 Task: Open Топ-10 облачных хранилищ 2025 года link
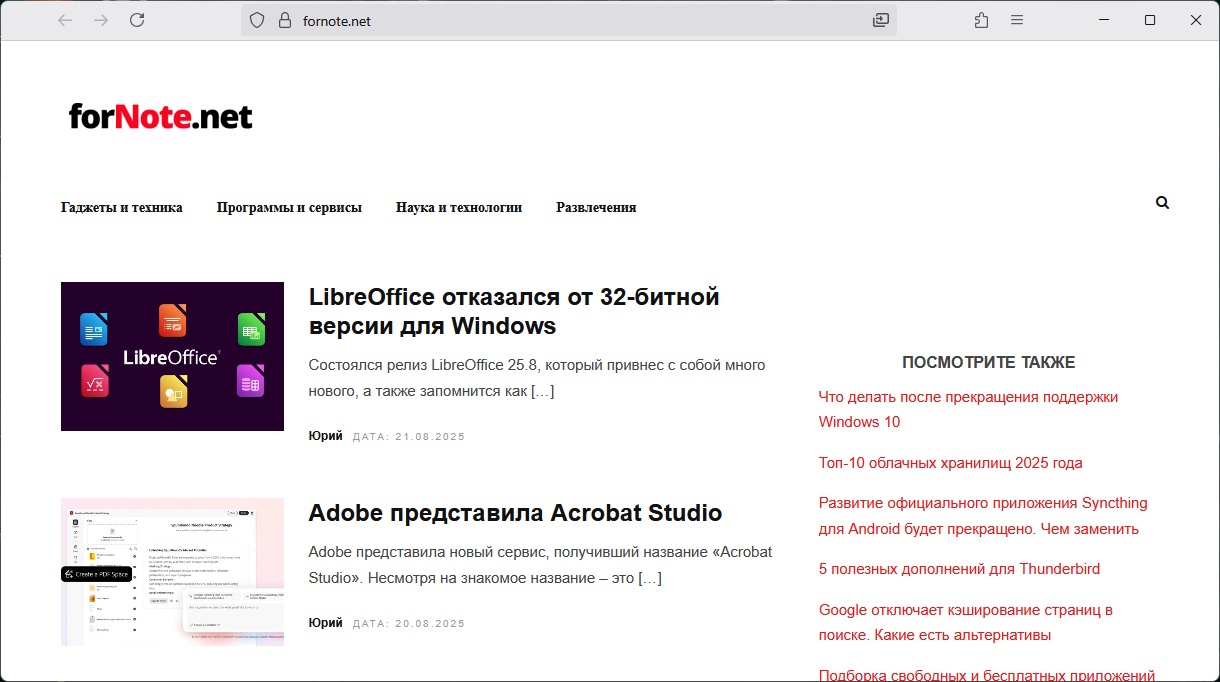[x=950, y=463]
